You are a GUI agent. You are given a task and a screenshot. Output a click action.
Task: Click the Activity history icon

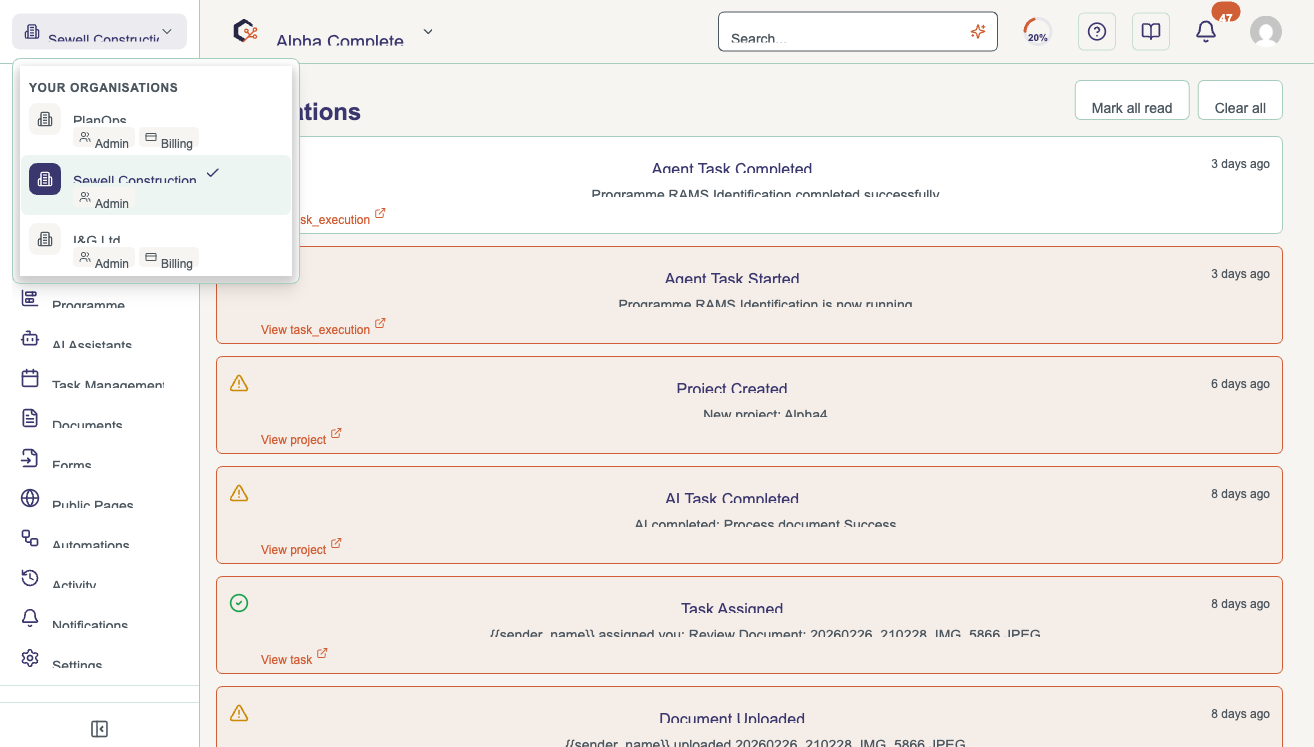pos(30,578)
